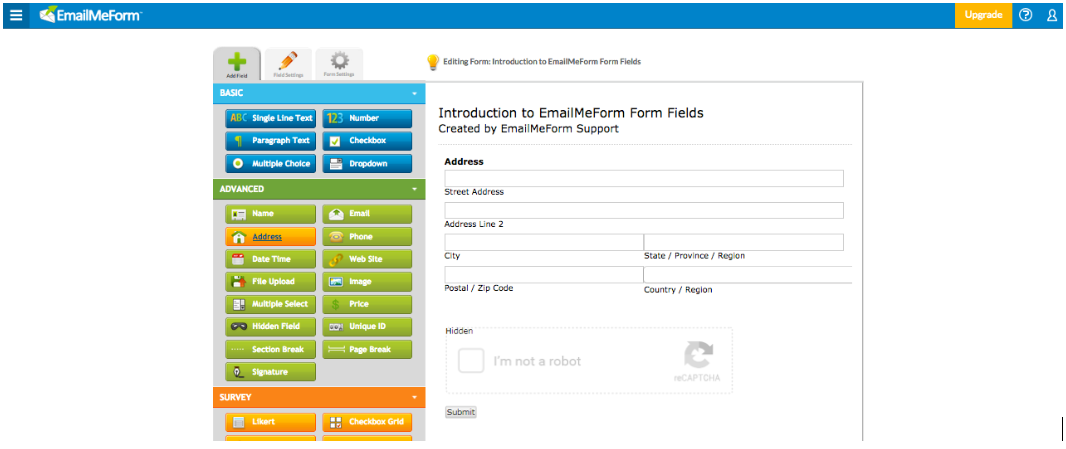This screenshot has width=1066, height=449.
Task: Add a Unique ID field
Action: pyautogui.click(x=367, y=327)
